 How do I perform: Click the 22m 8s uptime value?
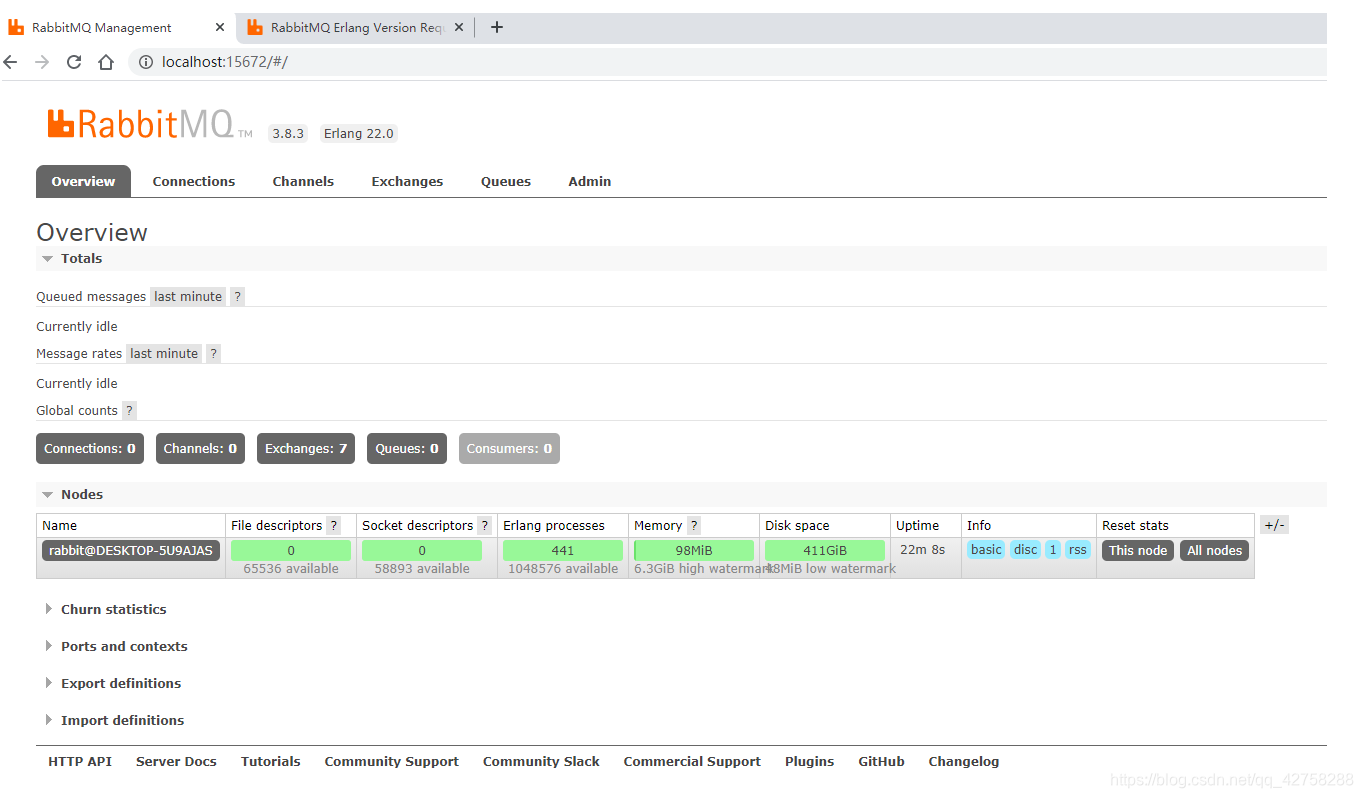(x=922, y=549)
